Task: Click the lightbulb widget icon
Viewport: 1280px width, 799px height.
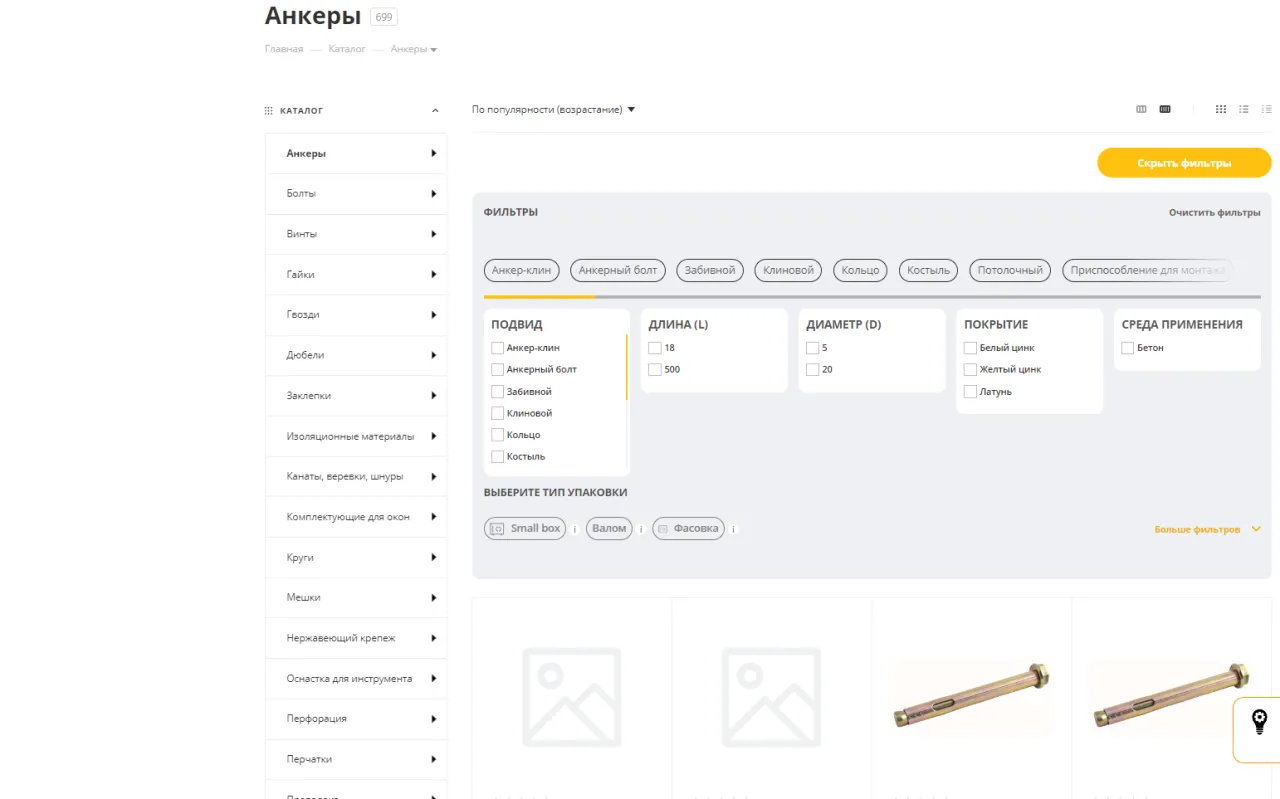Action: [x=1259, y=720]
